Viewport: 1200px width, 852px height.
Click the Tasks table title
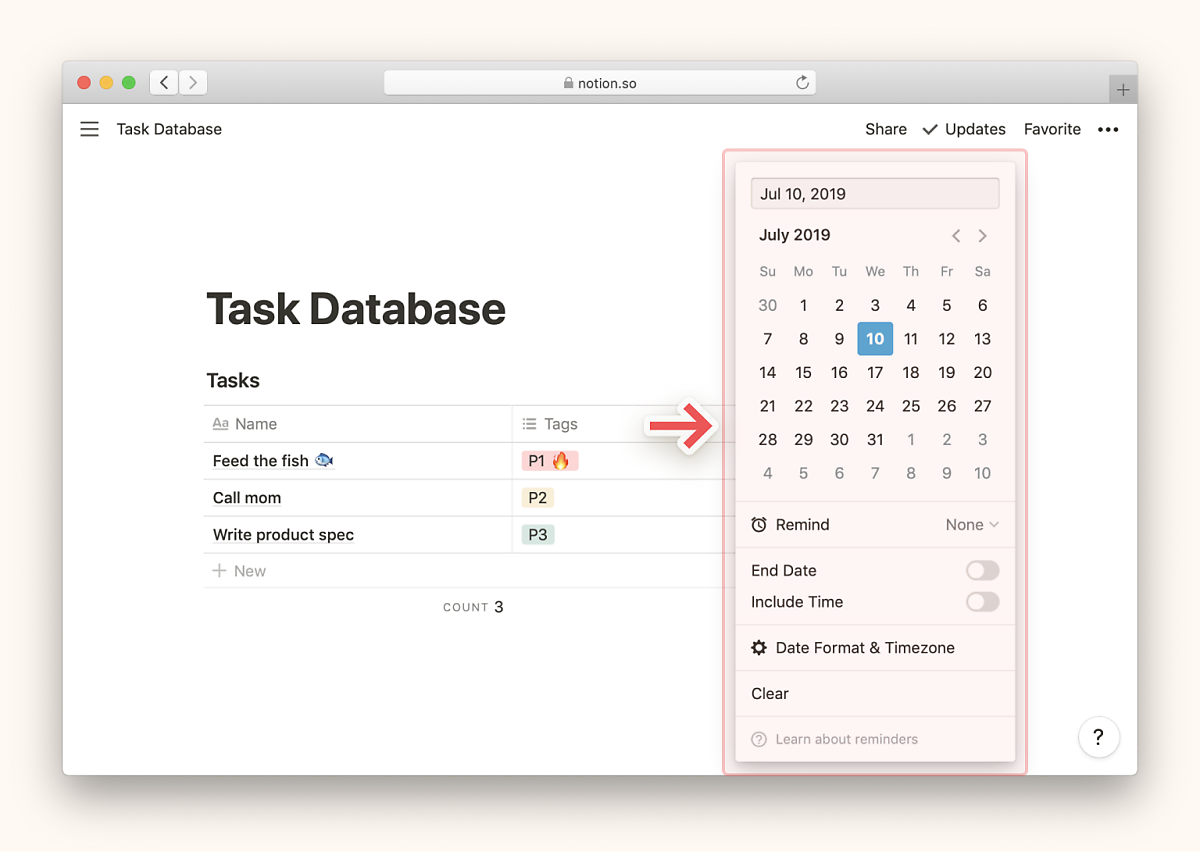[233, 381]
